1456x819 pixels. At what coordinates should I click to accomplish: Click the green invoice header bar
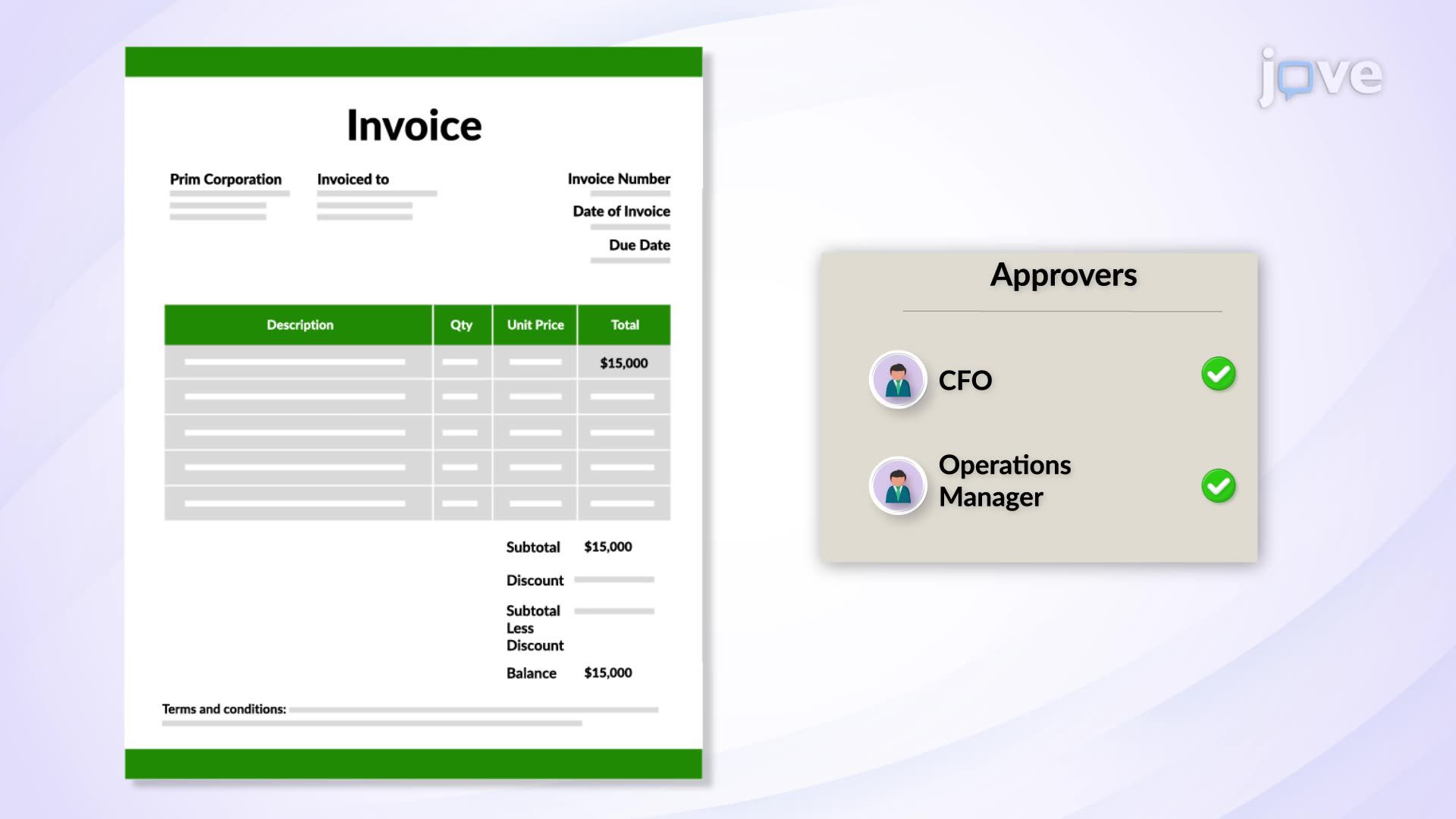[x=414, y=63]
